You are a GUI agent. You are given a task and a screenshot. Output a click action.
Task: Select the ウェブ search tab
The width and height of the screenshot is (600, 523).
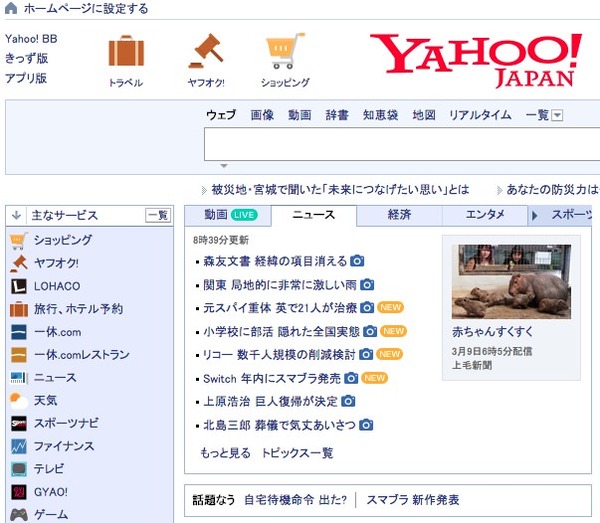[221, 115]
